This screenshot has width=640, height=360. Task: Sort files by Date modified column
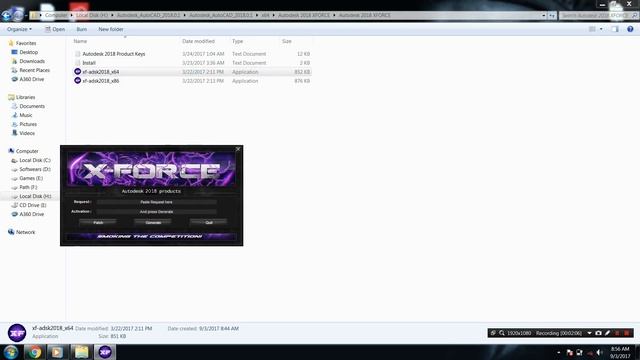(x=198, y=41)
